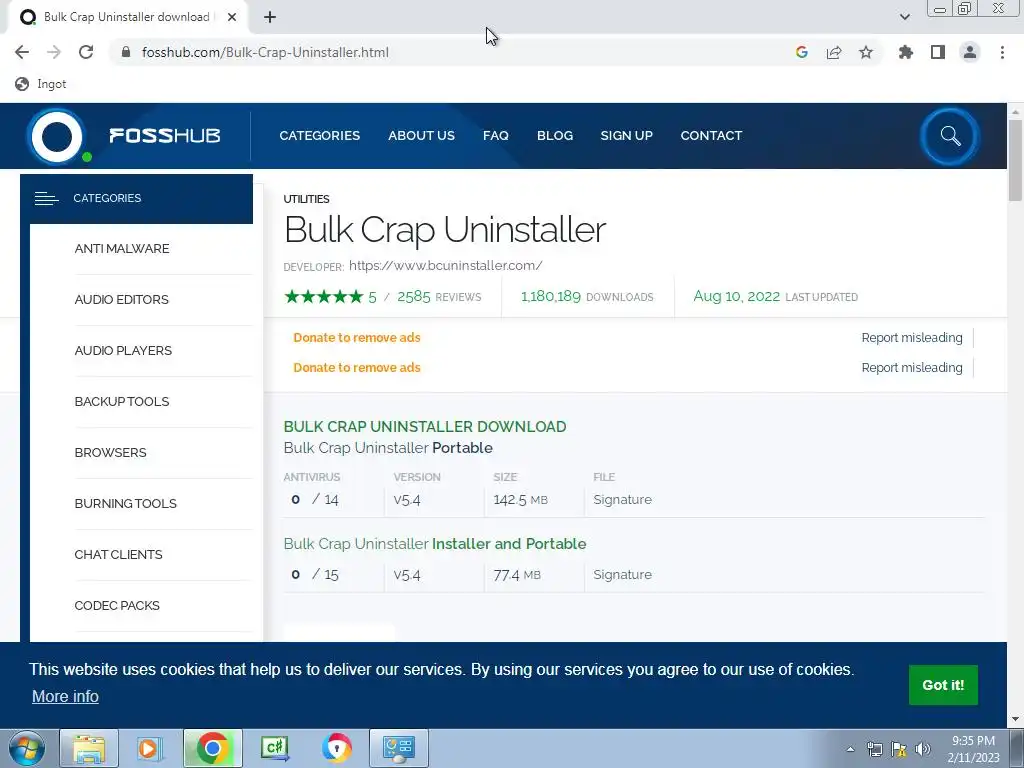
Task: Download Bulk Crap Uninstaller Installer and Portable
Action: [435, 544]
